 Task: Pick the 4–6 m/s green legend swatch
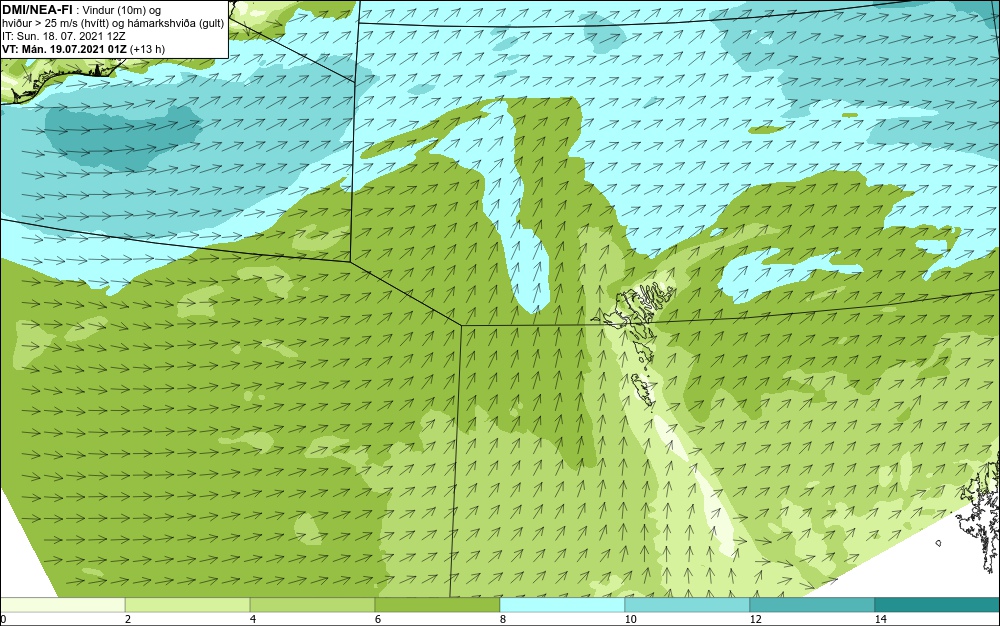click(312, 605)
